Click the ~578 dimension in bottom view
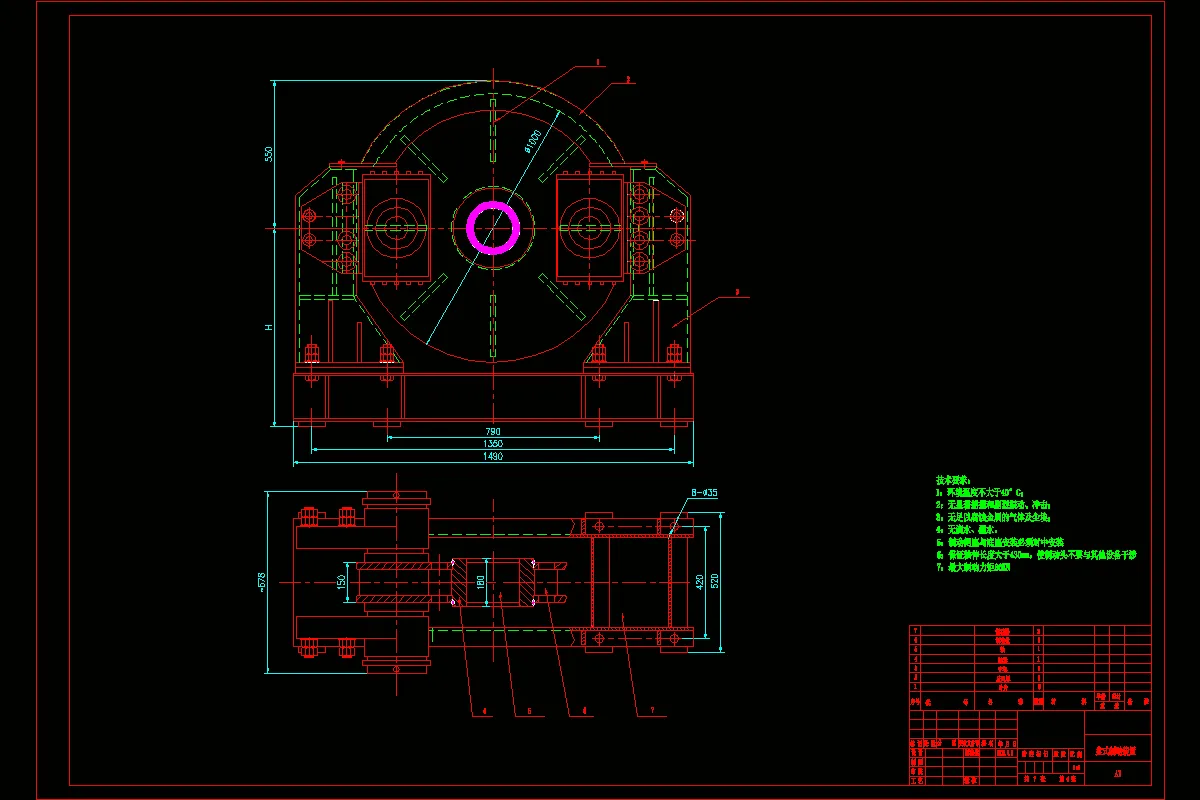1200x800 pixels. pos(261,582)
